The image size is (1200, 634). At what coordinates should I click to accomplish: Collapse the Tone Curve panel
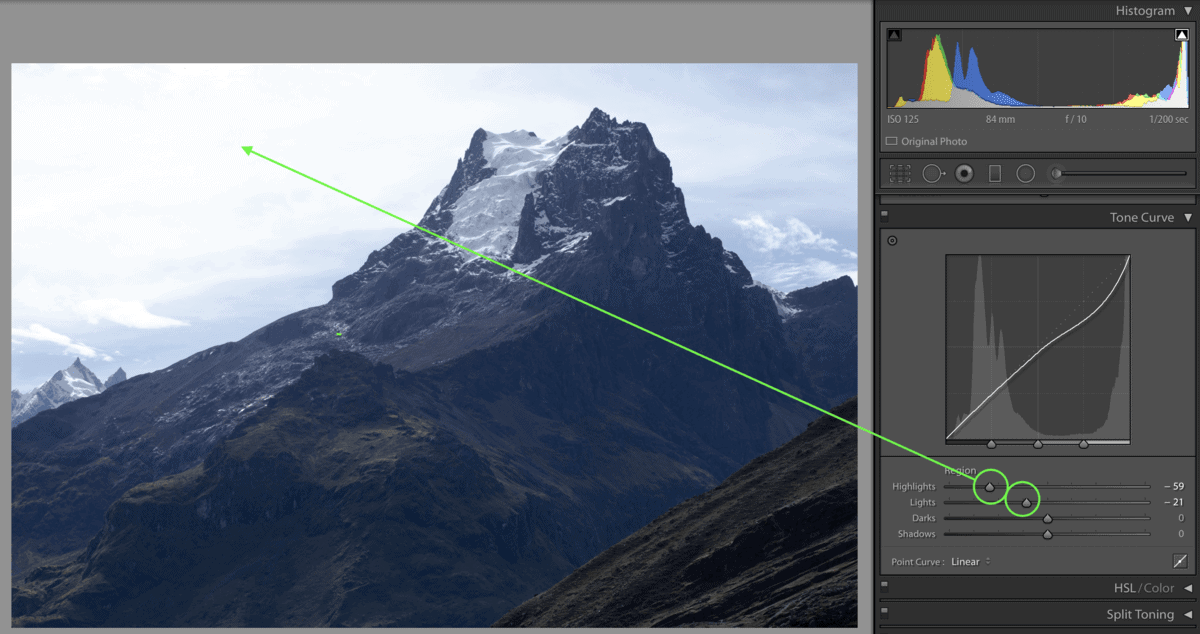1188,217
